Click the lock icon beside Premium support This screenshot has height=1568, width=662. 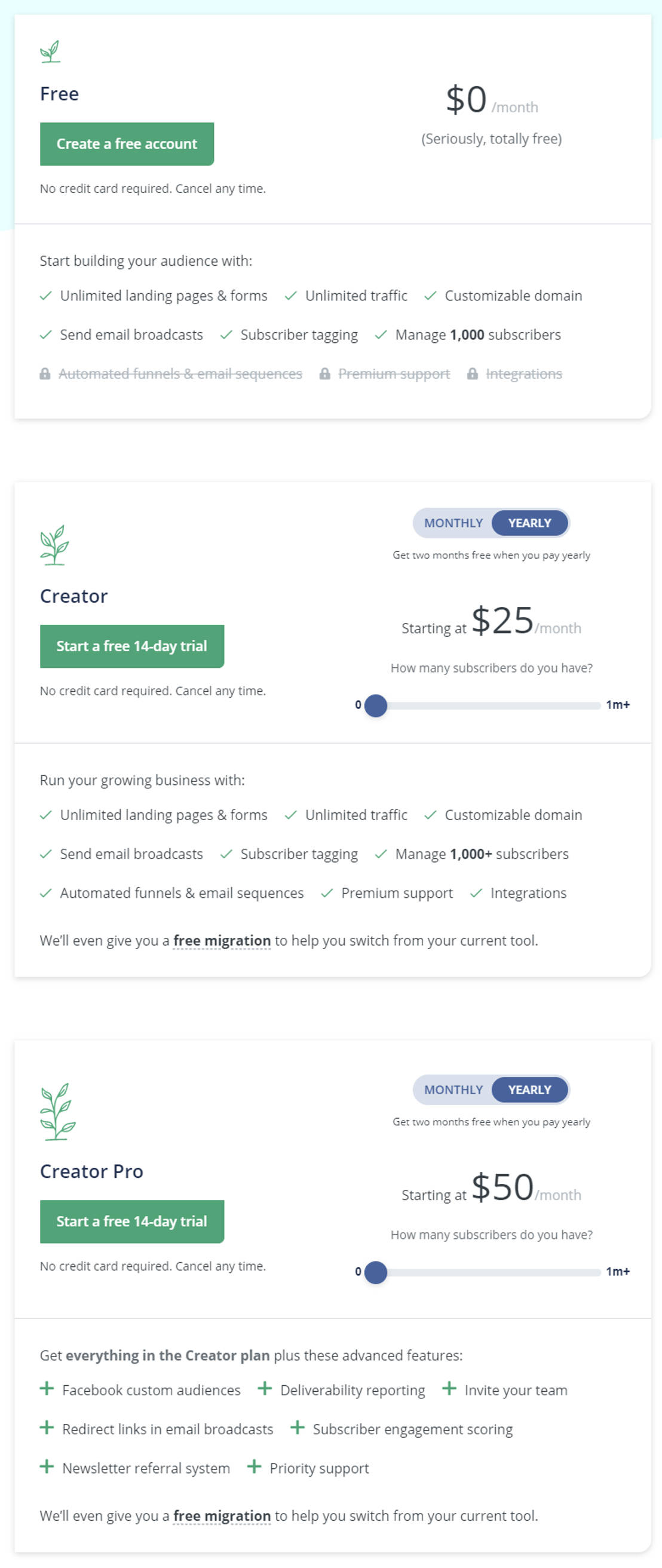point(326,373)
